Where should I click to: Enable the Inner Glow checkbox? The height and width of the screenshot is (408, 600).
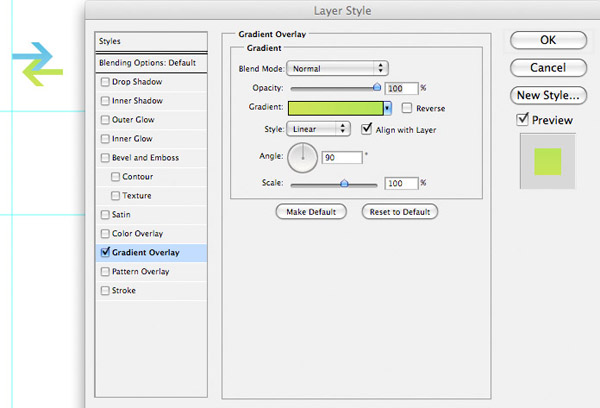(105, 139)
